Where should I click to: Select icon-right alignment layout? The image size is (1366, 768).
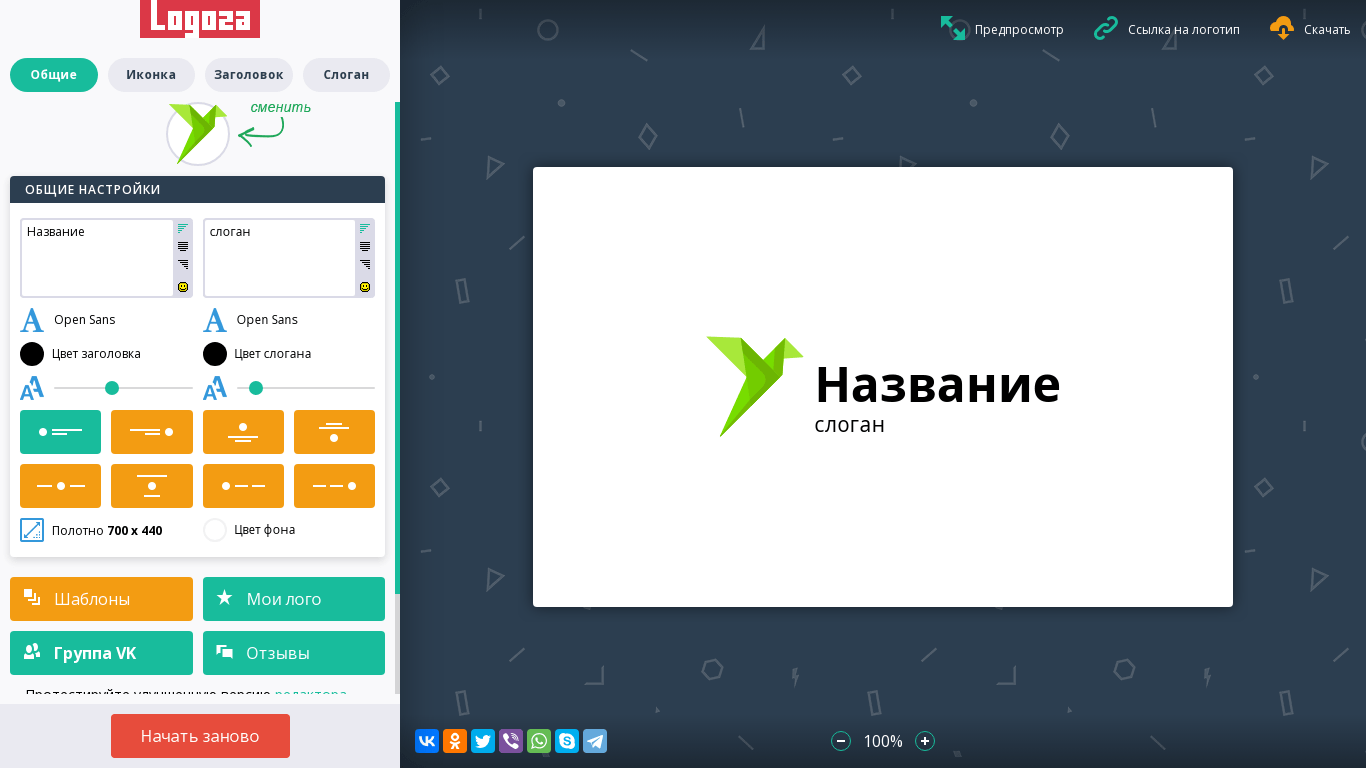coord(152,432)
